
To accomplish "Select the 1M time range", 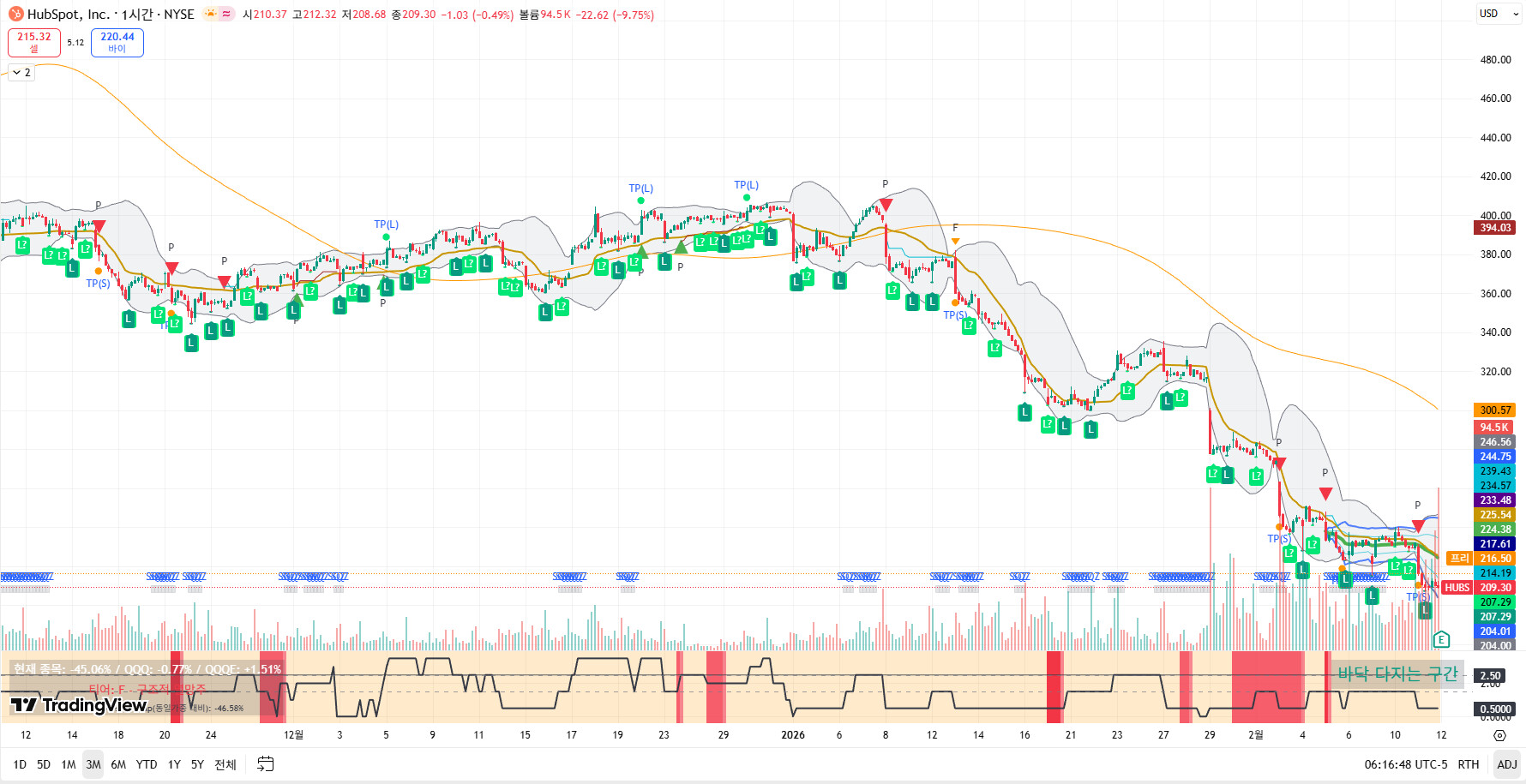I will pos(69,764).
